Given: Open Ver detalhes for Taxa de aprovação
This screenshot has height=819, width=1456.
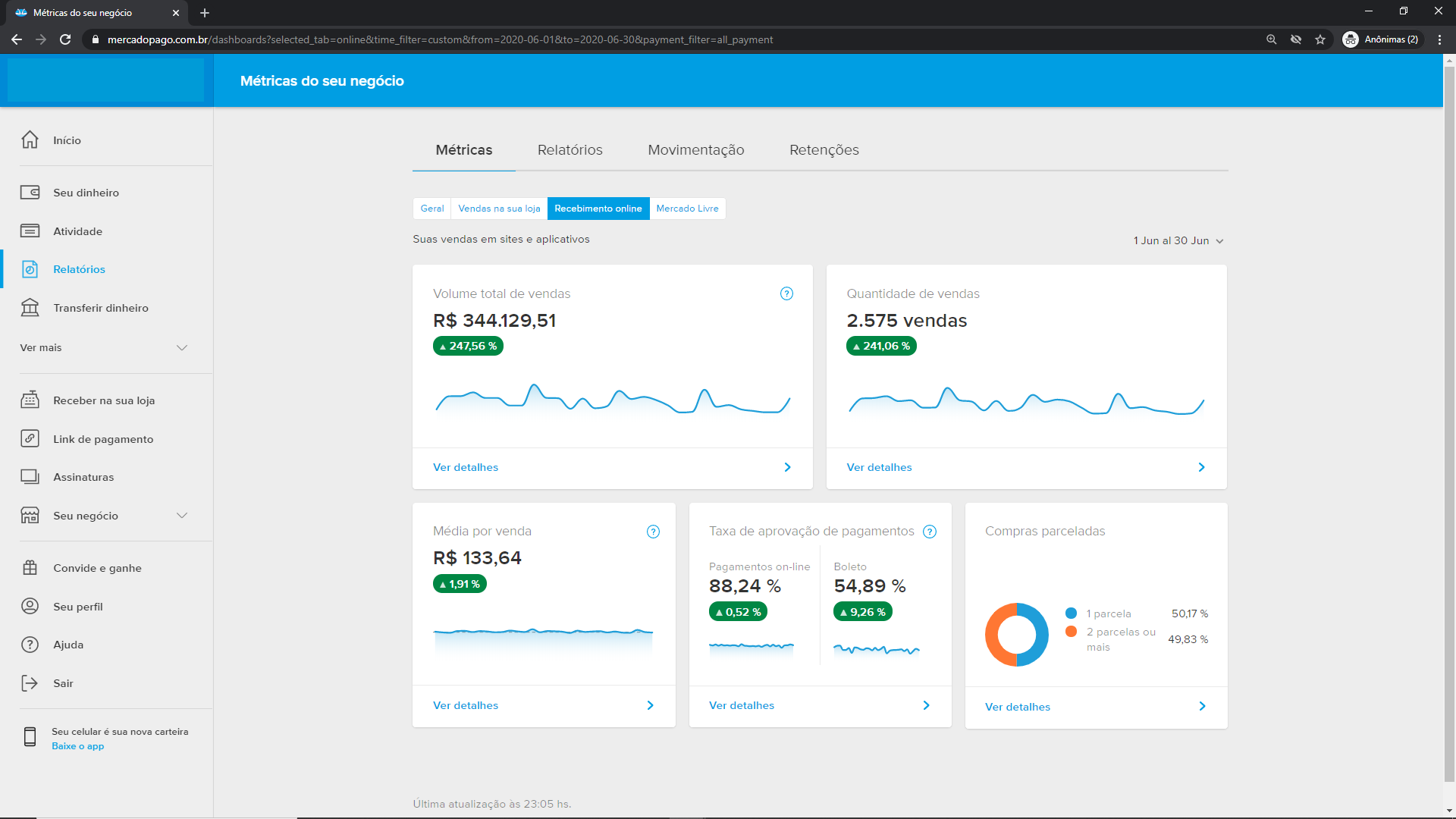Looking at the screenshot, I should click(x=742, y=705).
